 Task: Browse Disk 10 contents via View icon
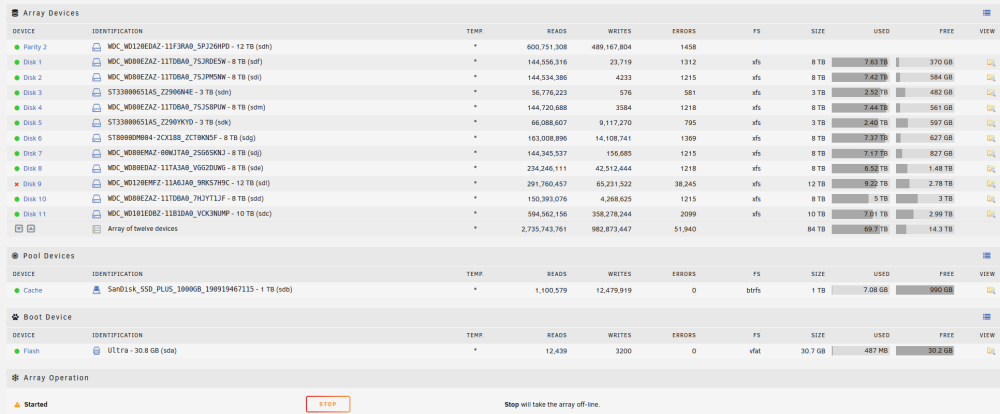[990, 199]
